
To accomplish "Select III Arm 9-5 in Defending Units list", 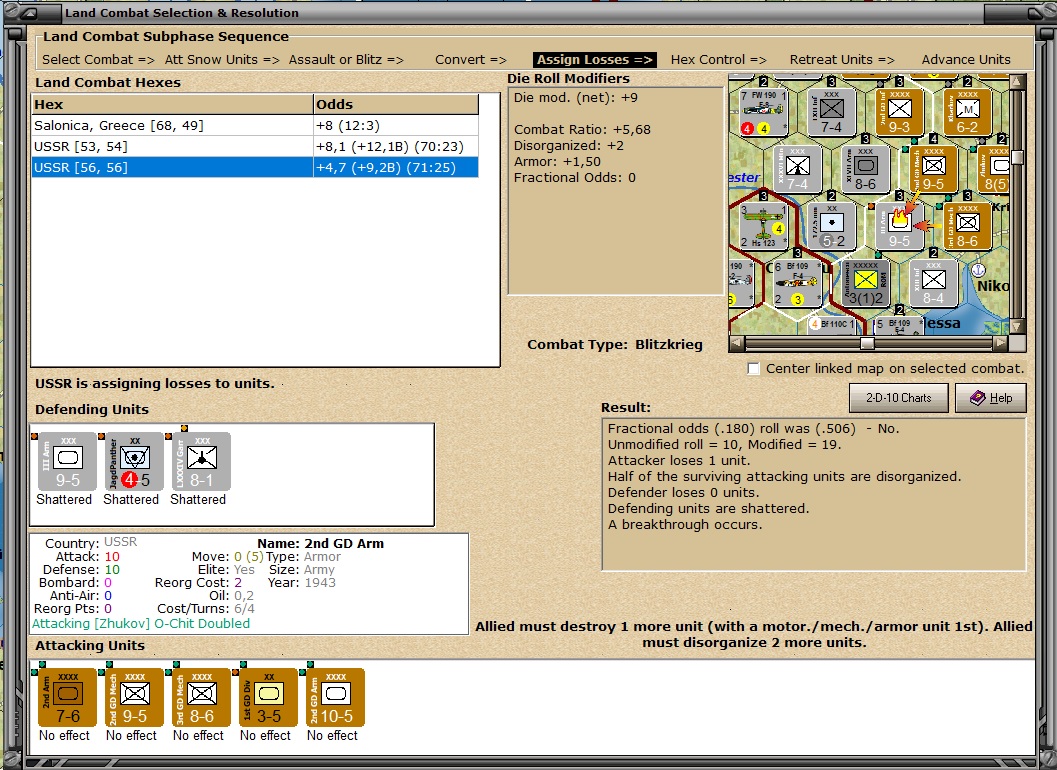I will click(x=66, y=461).
